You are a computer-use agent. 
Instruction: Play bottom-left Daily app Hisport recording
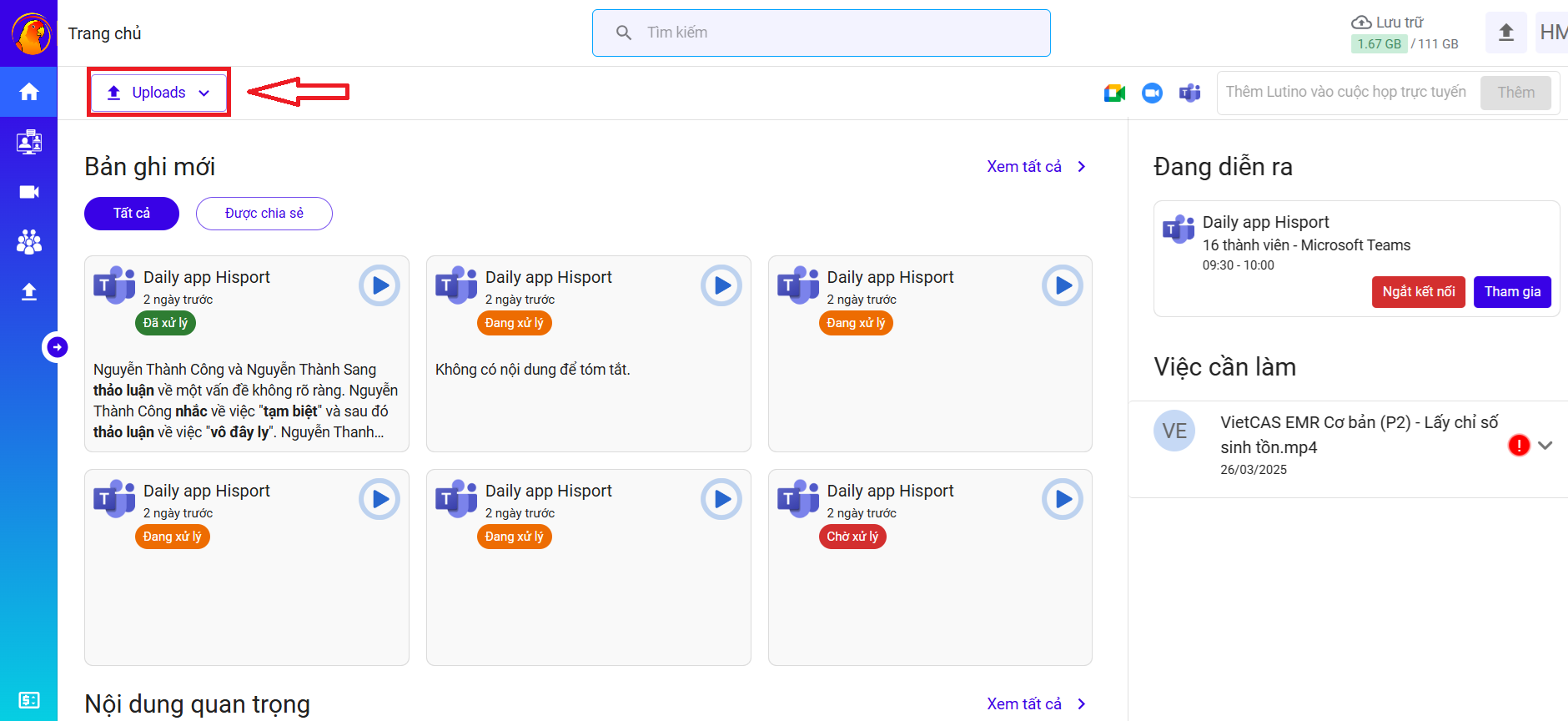(x=379, y=499)
